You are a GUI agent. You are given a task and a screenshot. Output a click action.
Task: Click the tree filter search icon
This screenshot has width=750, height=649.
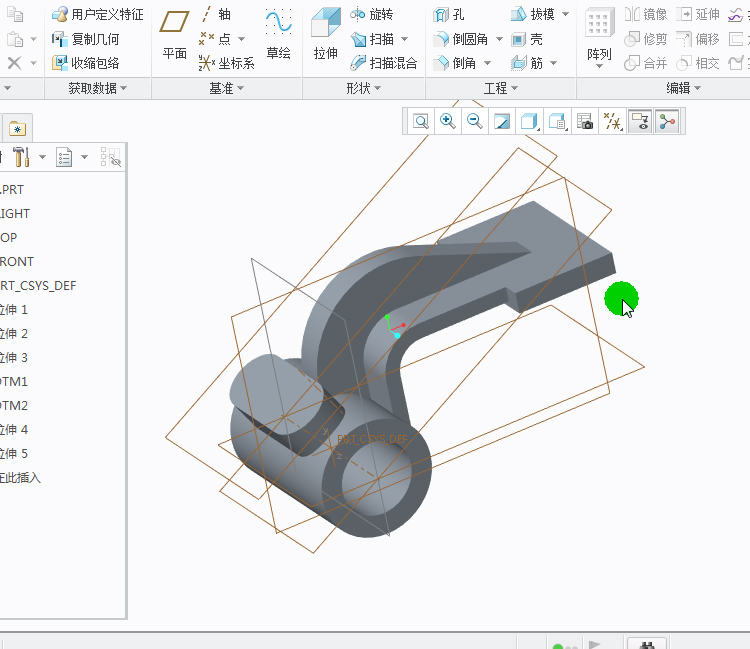coord(110,157)
